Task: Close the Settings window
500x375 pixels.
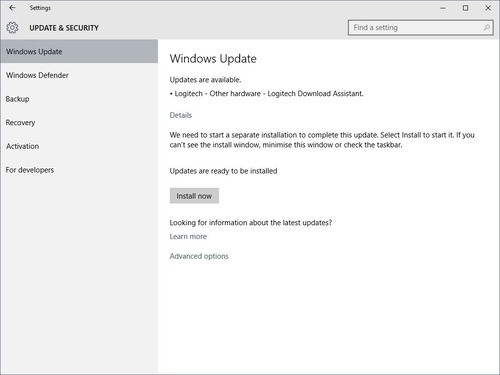Action: pos(488,8)
